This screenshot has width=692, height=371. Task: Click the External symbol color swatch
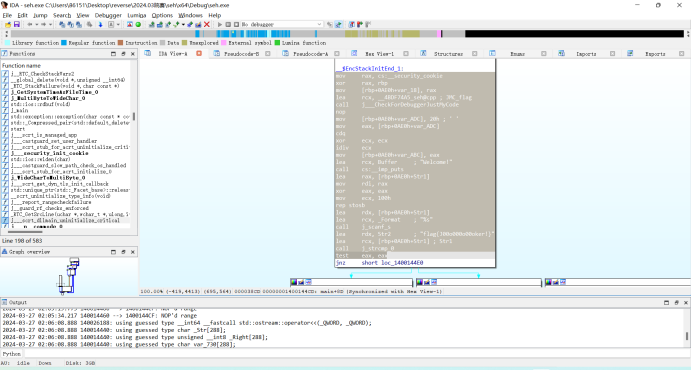click(x=224, y=43)
